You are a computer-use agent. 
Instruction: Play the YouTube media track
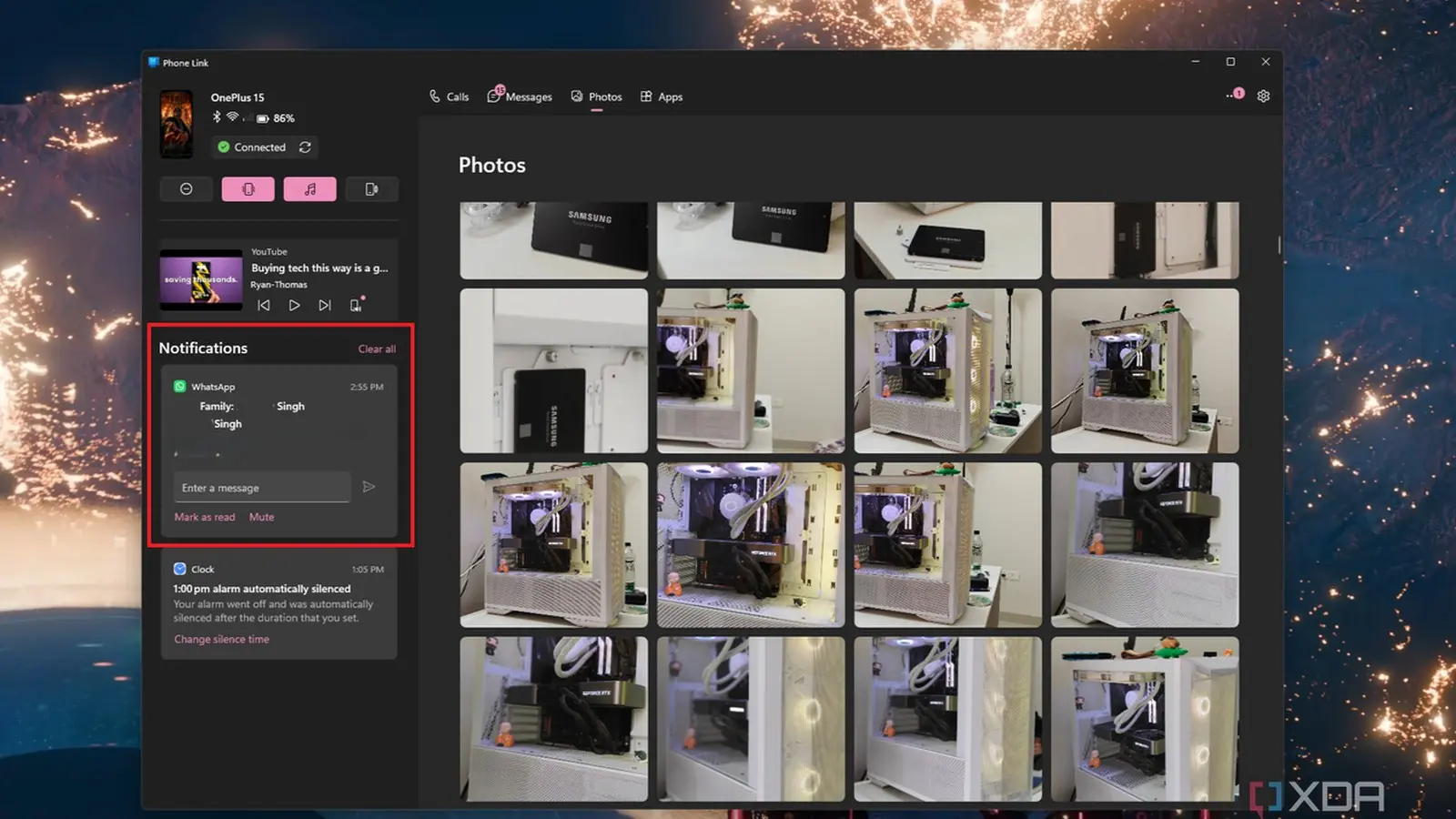coord(294,306)
